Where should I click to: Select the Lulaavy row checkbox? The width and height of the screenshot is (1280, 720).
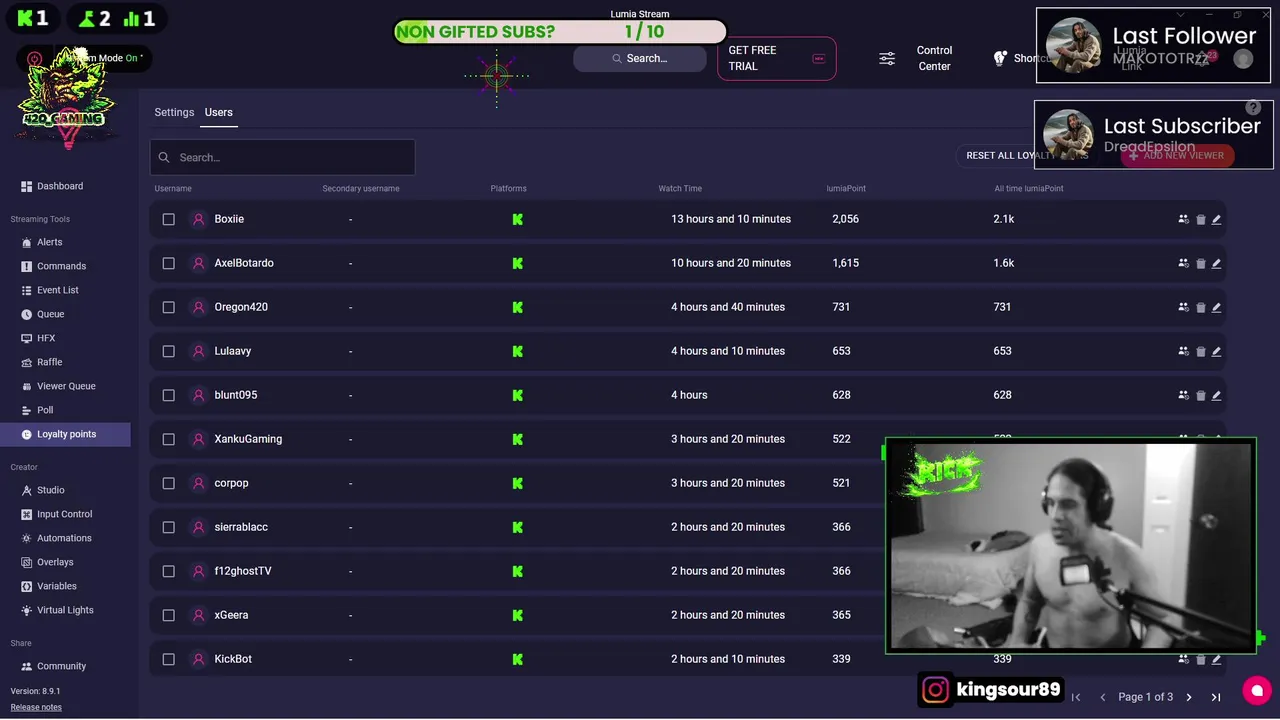click(168, 351)
